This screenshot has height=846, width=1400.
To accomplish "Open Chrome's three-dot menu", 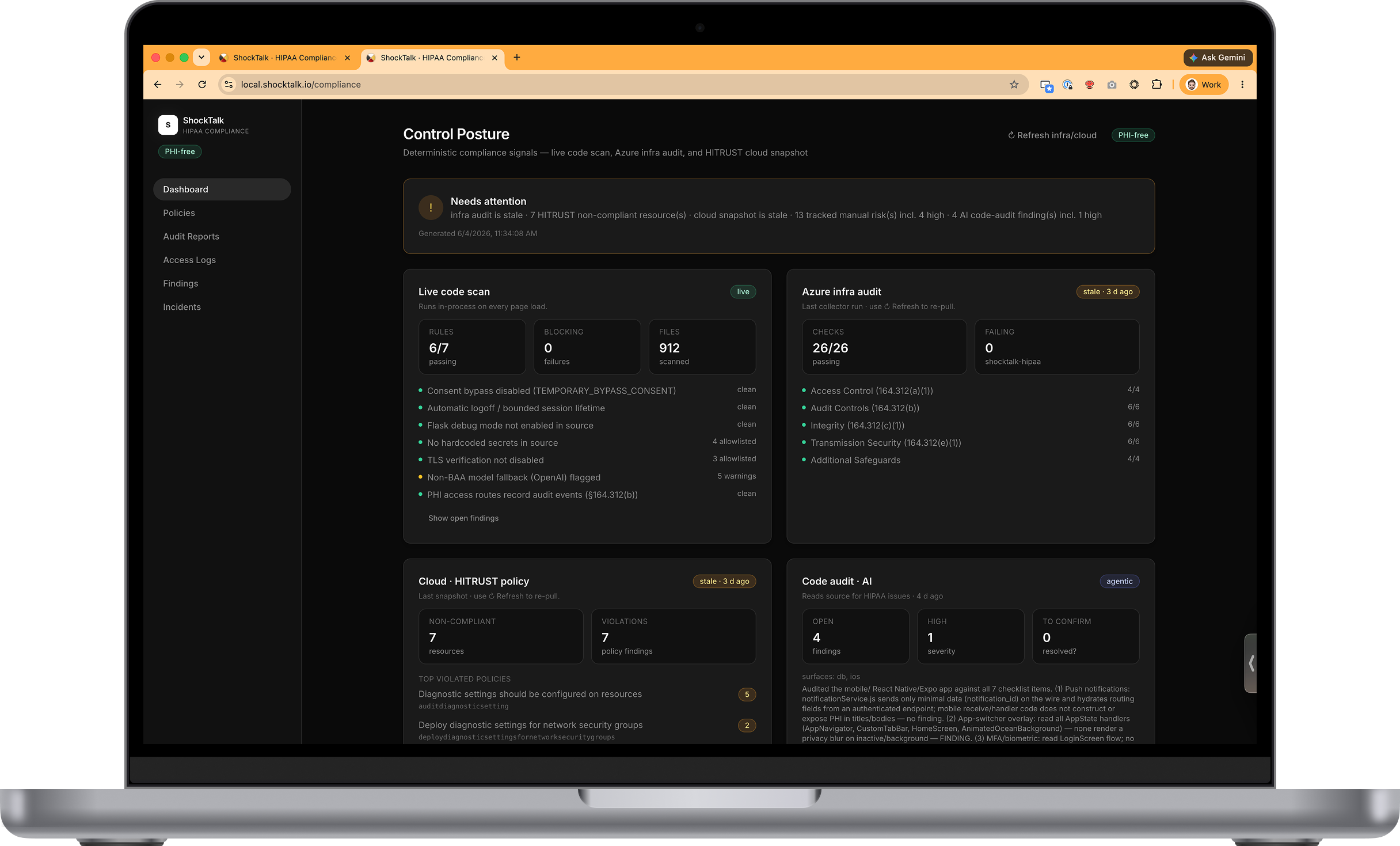I will click(x=1242, y=85).
